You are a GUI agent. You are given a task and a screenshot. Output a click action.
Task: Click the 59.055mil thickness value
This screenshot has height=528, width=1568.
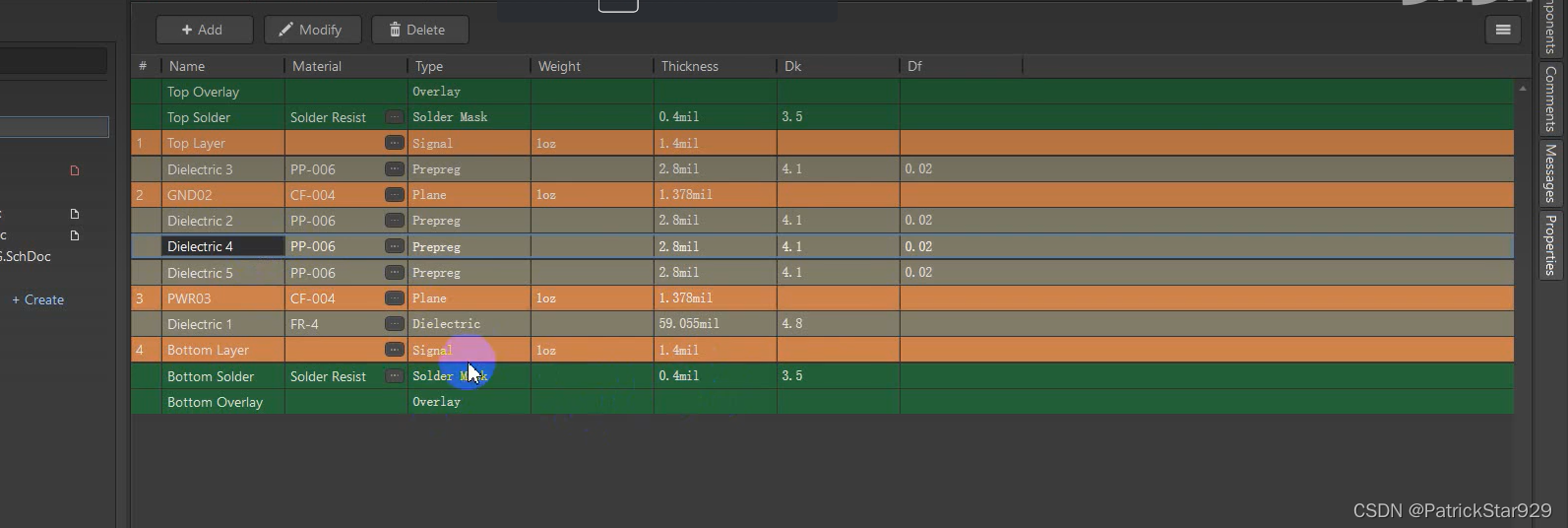point(689,324)
